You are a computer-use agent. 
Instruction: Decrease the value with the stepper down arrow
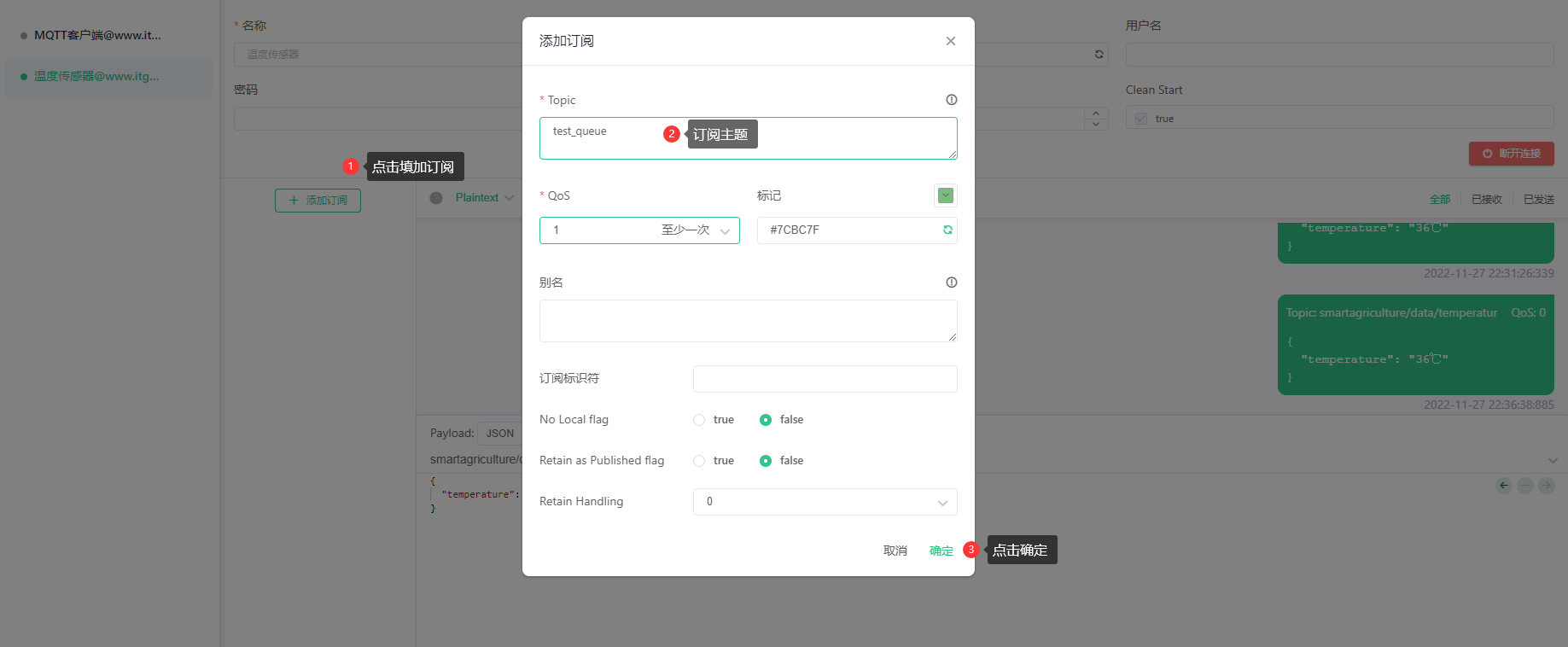(1096, 125)
